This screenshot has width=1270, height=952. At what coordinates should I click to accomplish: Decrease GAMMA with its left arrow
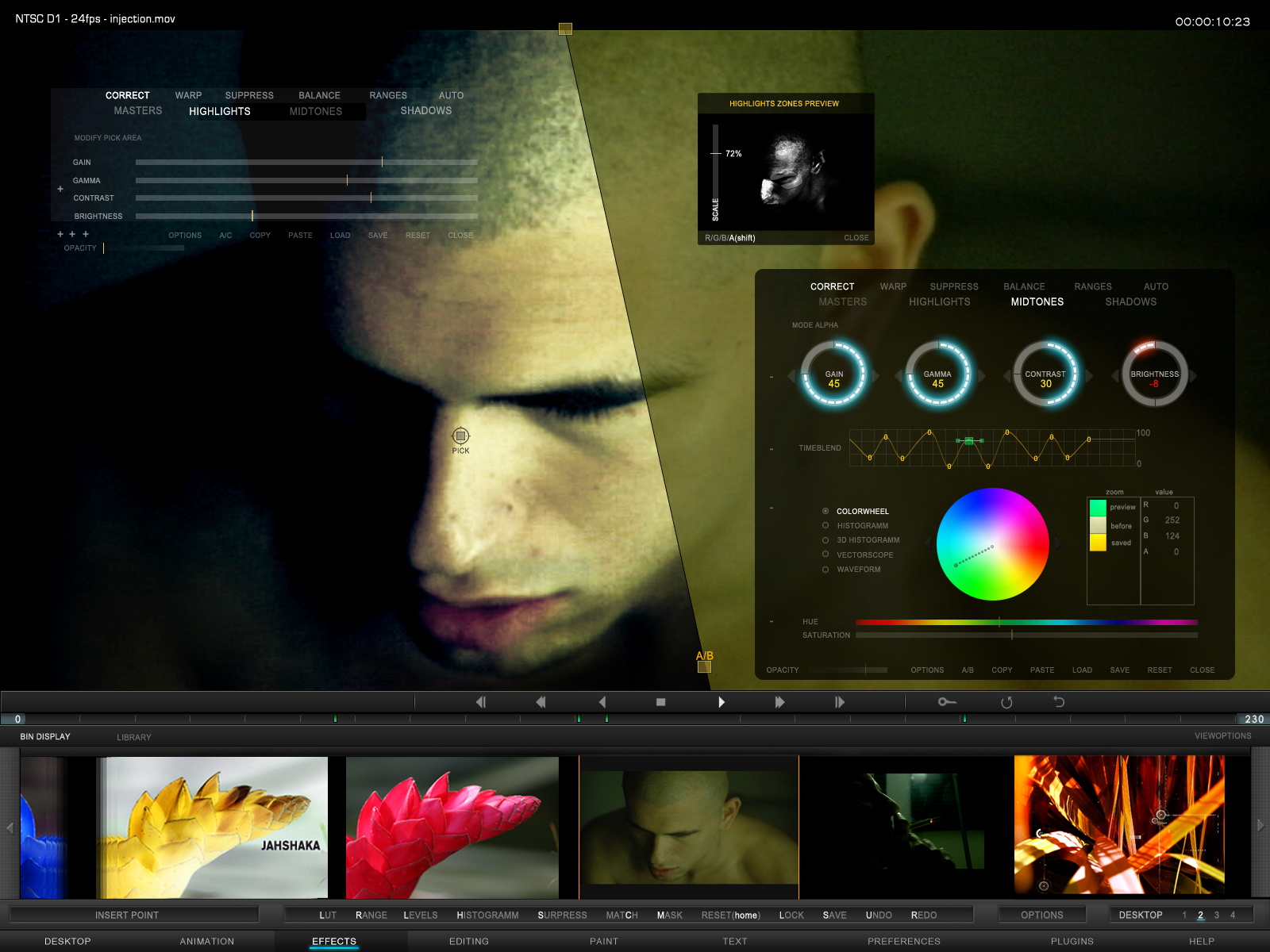(x=899, y=376)
